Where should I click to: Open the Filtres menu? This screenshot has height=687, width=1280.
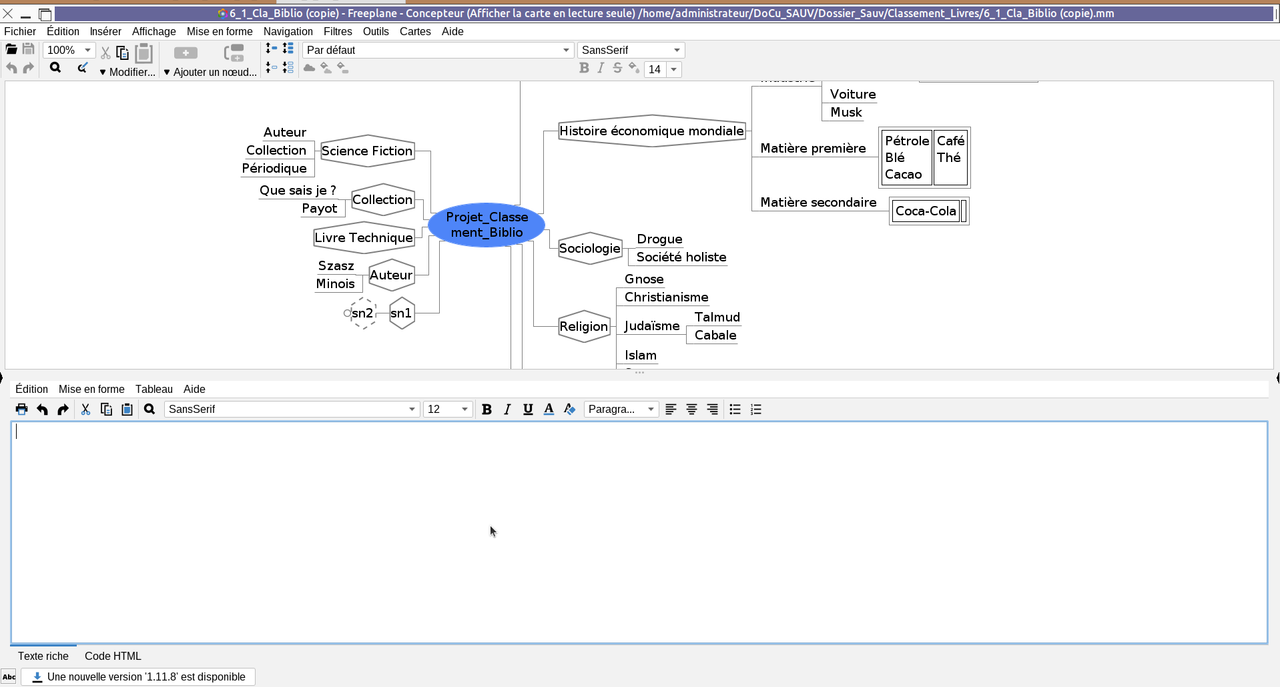[338, 31]
